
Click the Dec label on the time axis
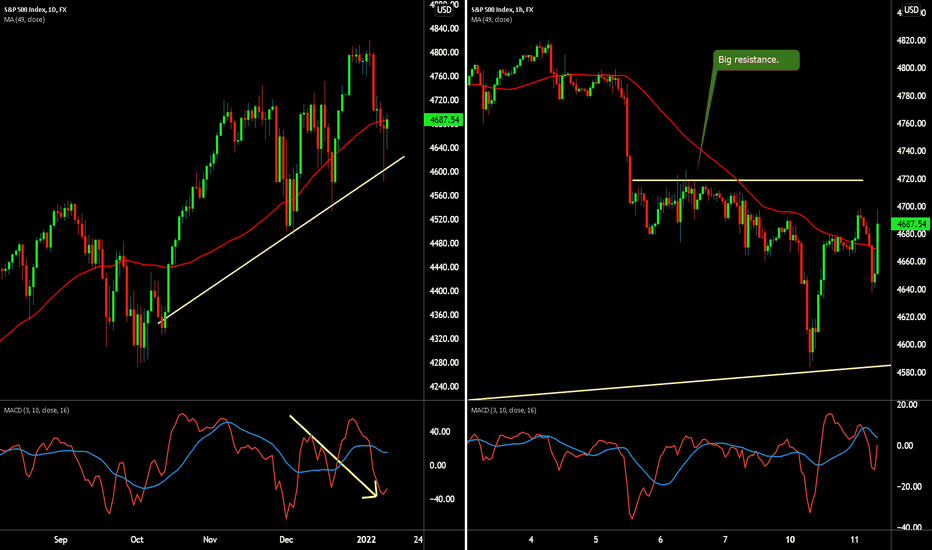[286, 540]
